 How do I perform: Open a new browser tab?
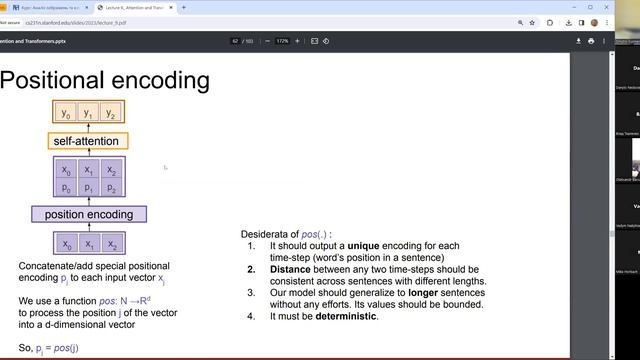point(184,7)
